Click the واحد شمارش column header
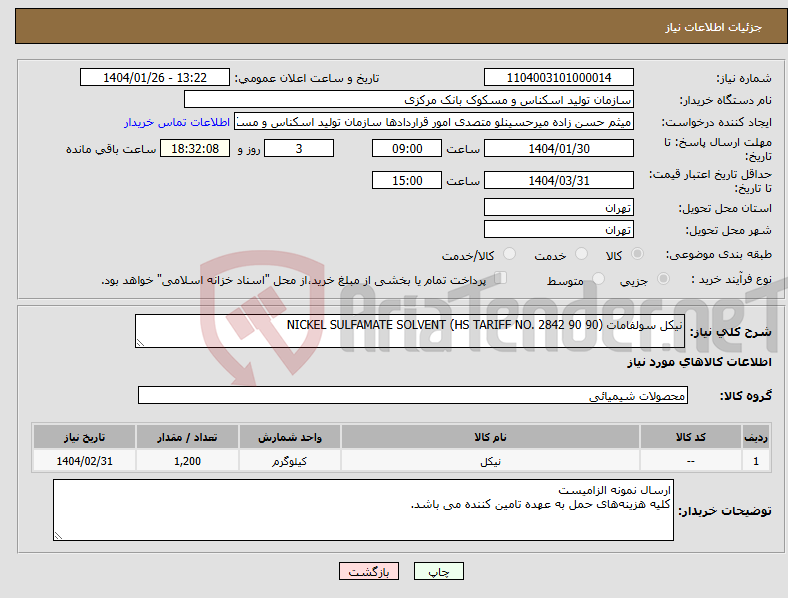Viewport: 788px width, 598px height. [x=290, y=437]
